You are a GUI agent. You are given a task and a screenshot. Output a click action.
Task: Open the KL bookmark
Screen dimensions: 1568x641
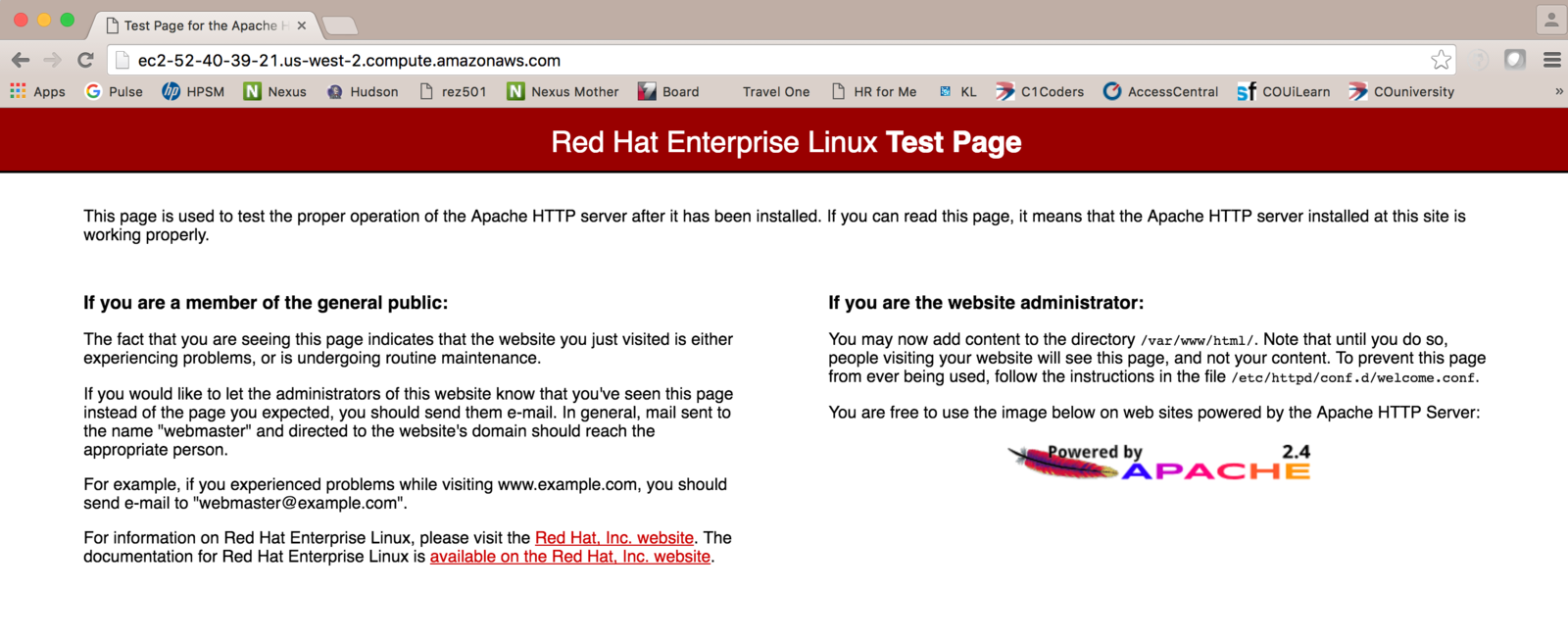click(x=957, y=91)
